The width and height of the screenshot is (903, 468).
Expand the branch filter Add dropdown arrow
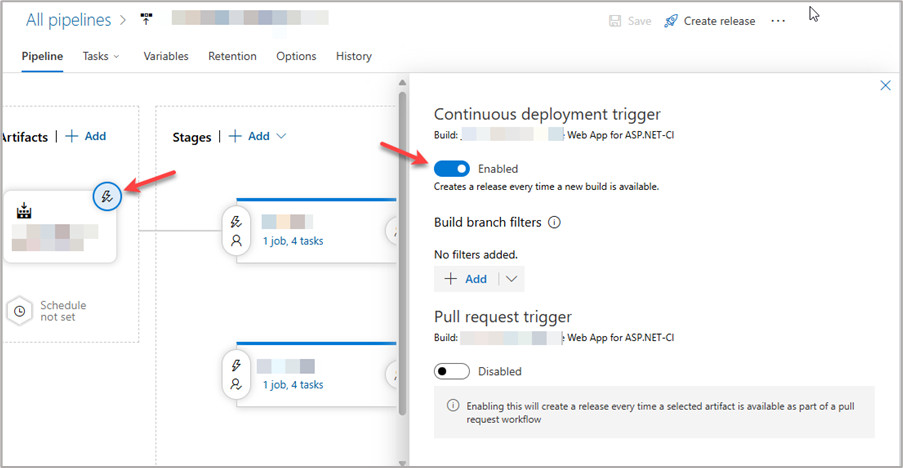coord(512,279)
